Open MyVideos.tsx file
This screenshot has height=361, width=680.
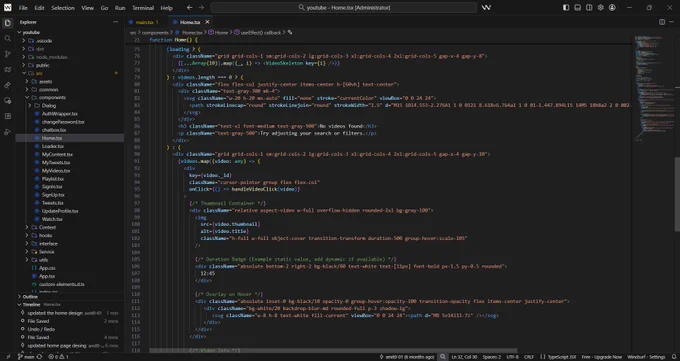click(x=56, y=171)
